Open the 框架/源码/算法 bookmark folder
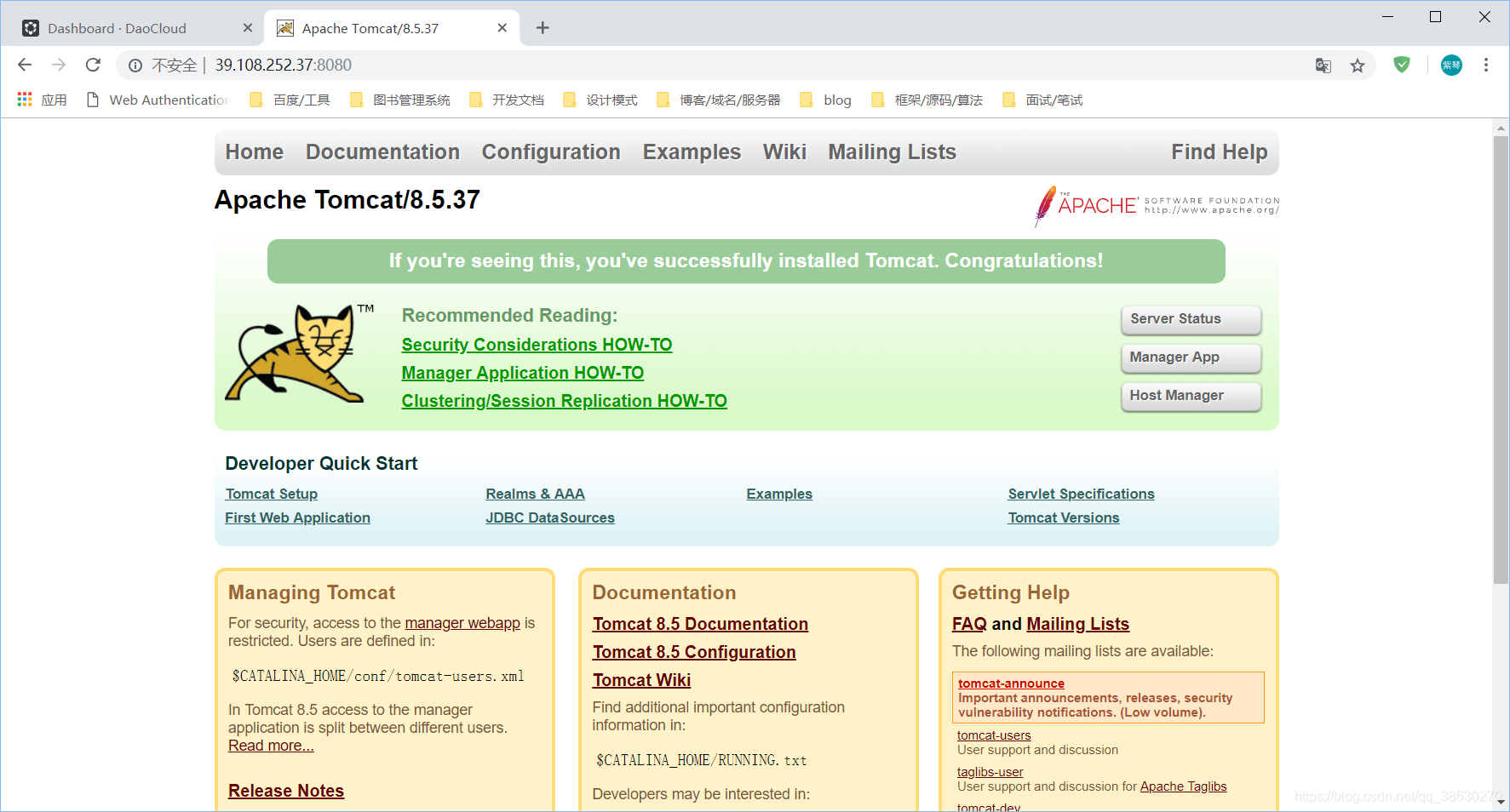The image size is (1510, 812). [x=927, y=100]
